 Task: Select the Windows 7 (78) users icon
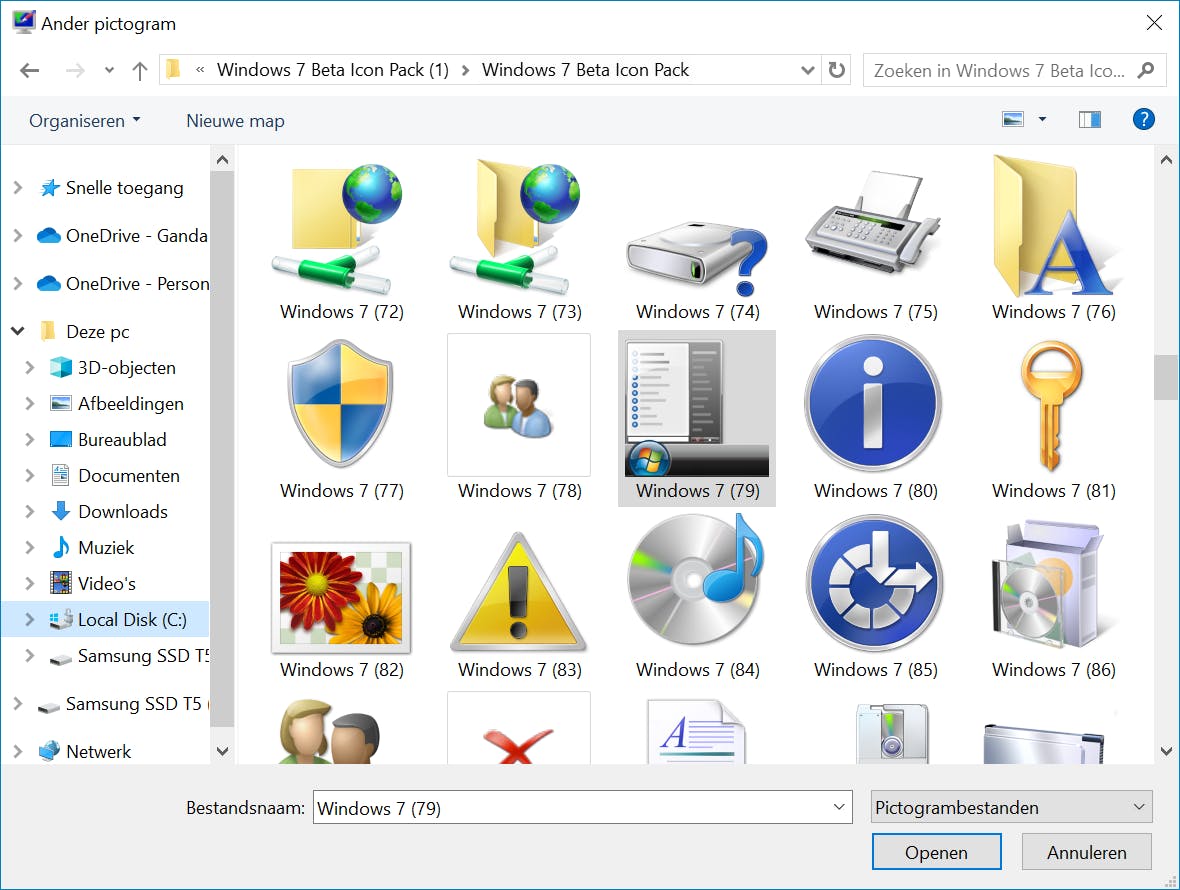coord(519,406)
